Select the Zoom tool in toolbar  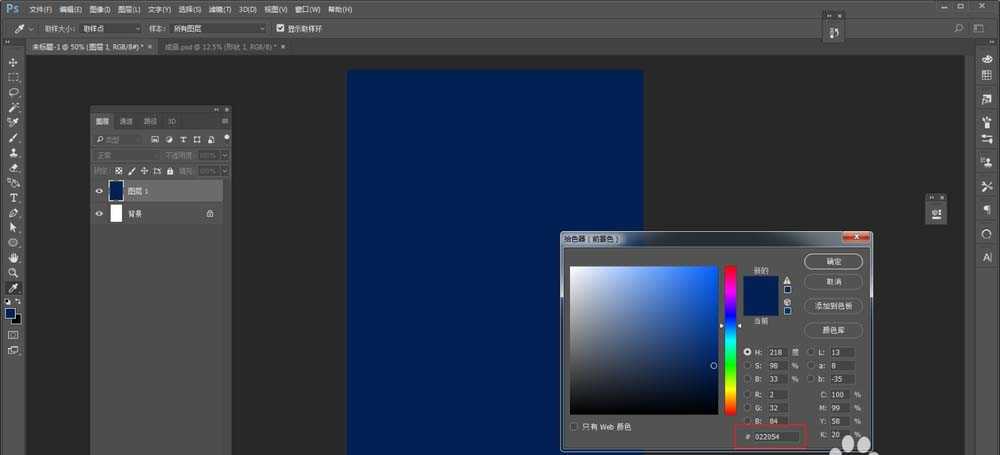[13, 272]
